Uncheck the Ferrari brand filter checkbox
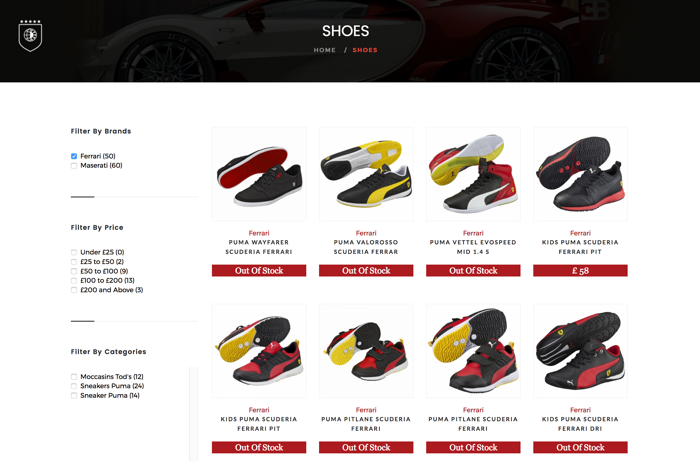 (74, 156)
